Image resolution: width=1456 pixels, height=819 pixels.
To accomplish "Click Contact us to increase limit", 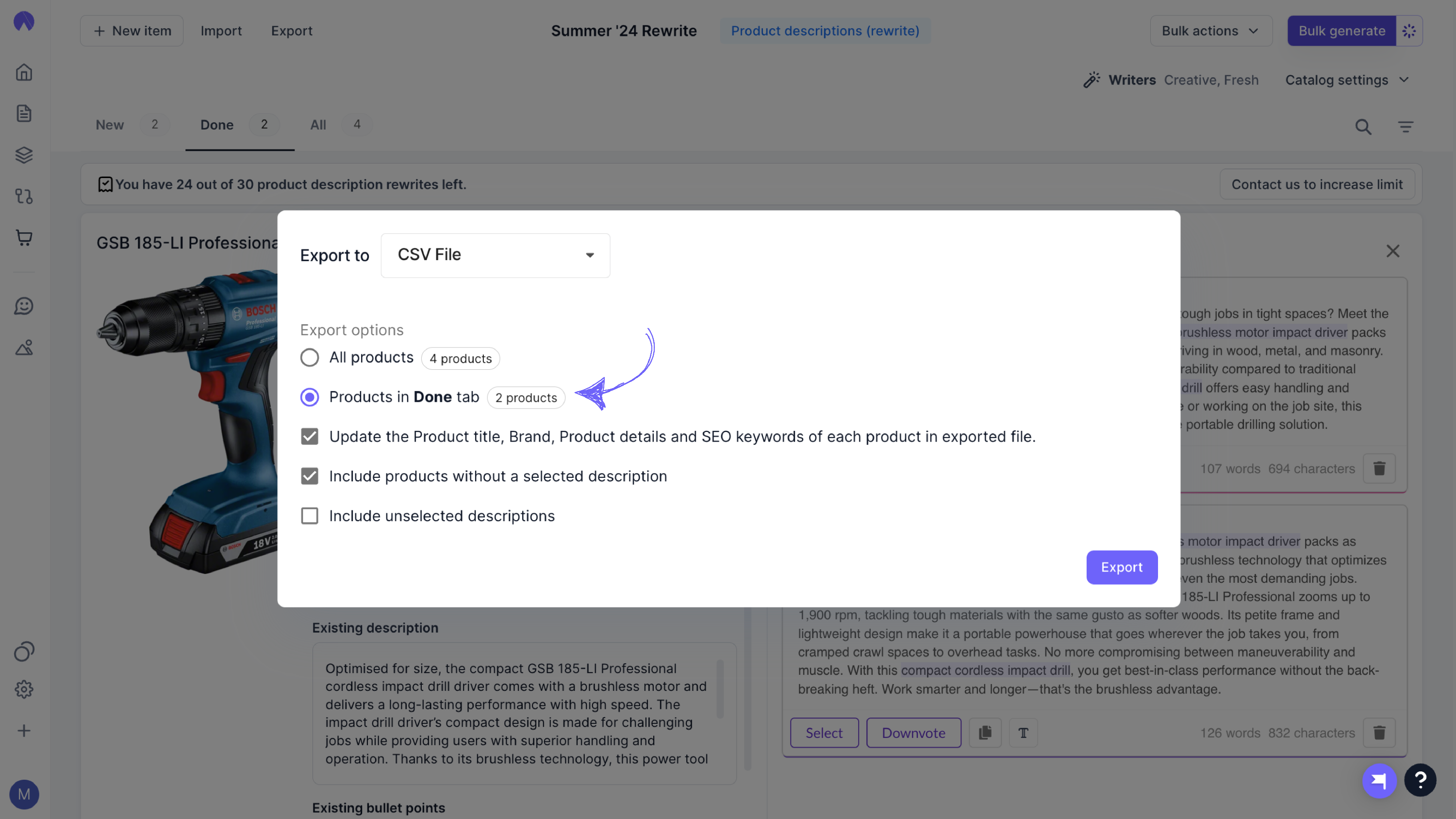I will (x=1317, y=184).
